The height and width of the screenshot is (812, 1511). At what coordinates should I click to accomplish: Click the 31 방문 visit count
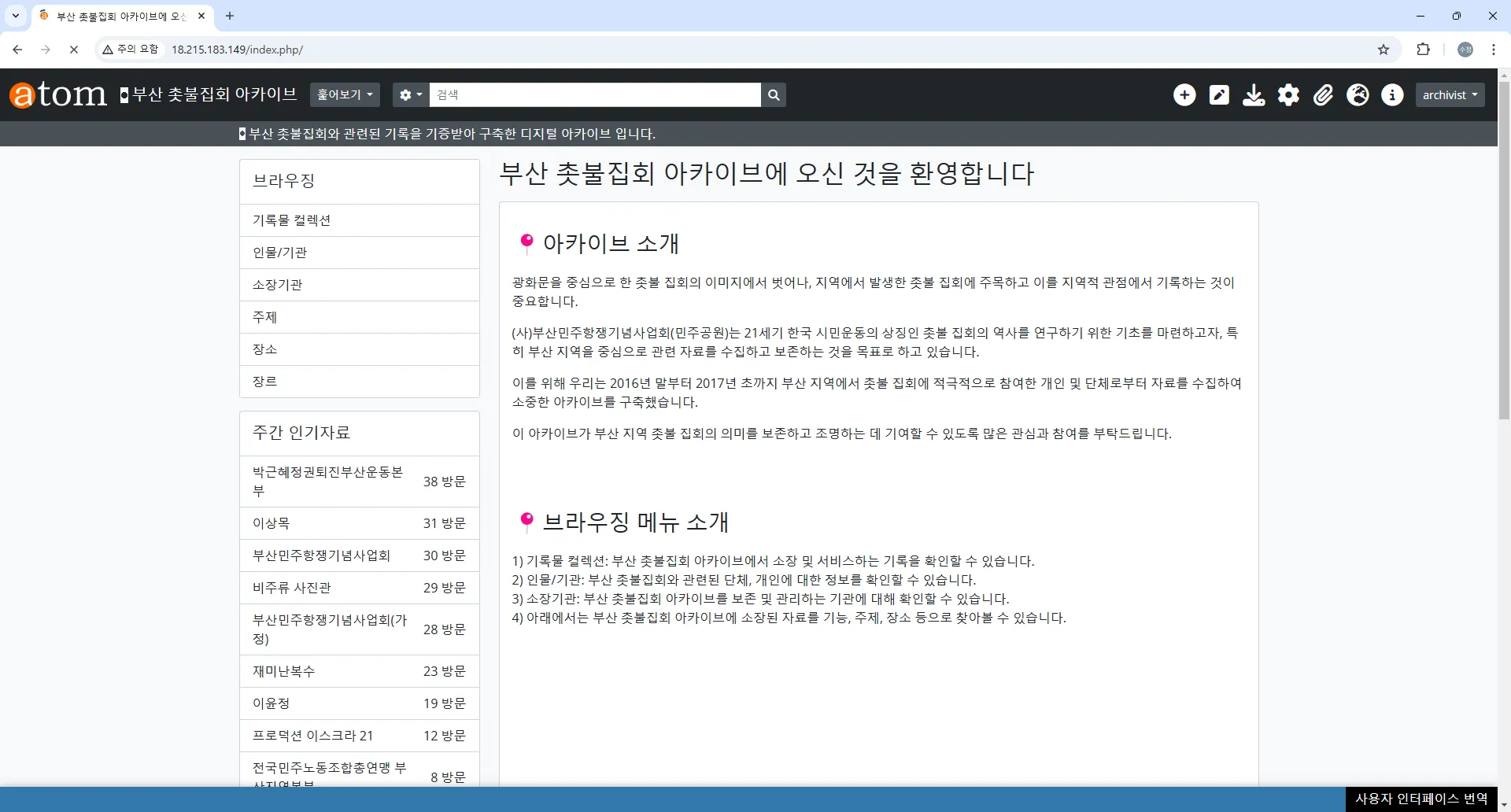tap(445, 523)
